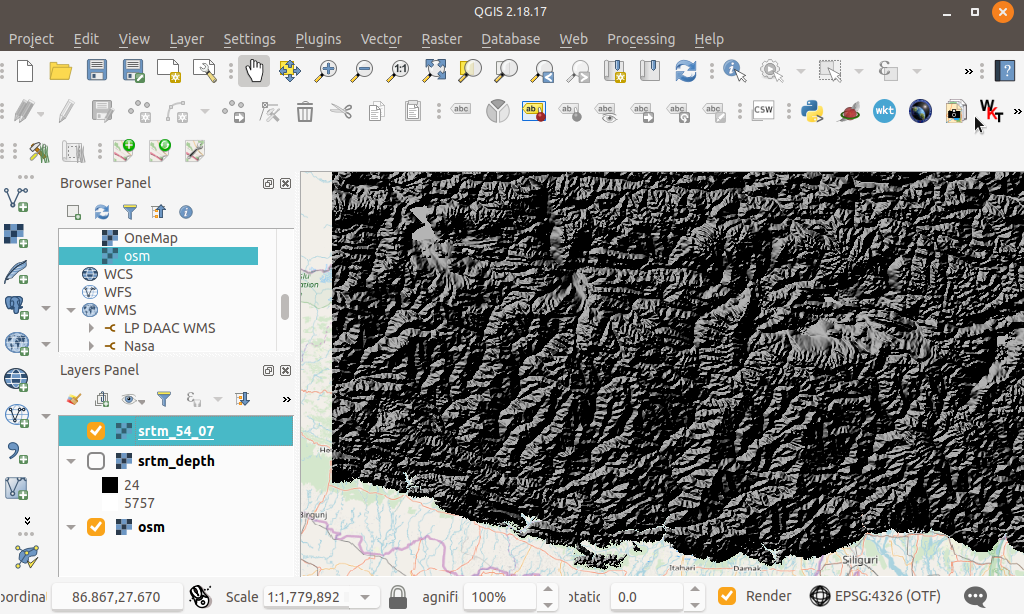Collapse the WMS tree node
This screenshot has height=614, width=1024.
click(x=71, y=310)
